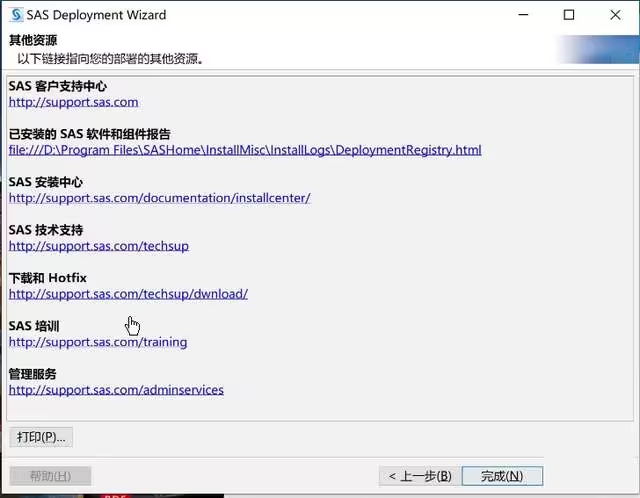Viewport: 640px width, 498px height.
Task: Minimize the SAS Deployment Wizard window
Action: pos(523,15)
